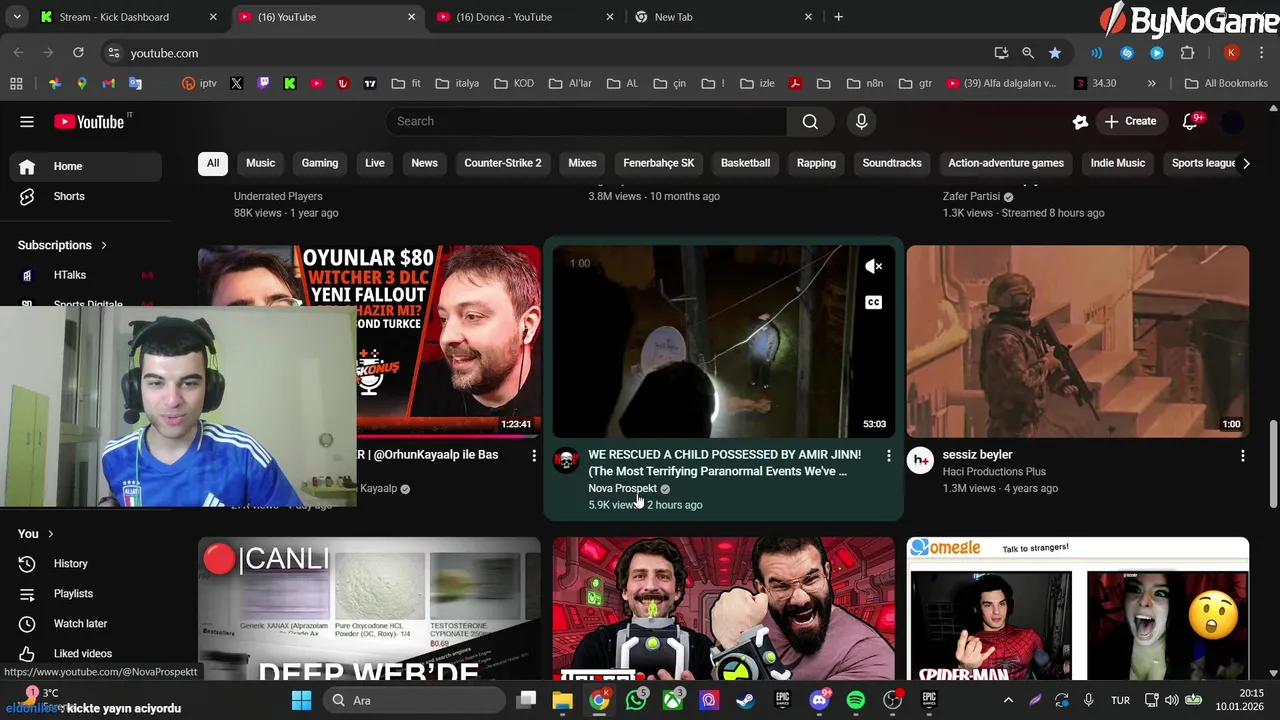Play the sessiz beyler thumbnail
Image resolution: width=1280 pixels, height=720 pixels.
tap(1077, 342)
